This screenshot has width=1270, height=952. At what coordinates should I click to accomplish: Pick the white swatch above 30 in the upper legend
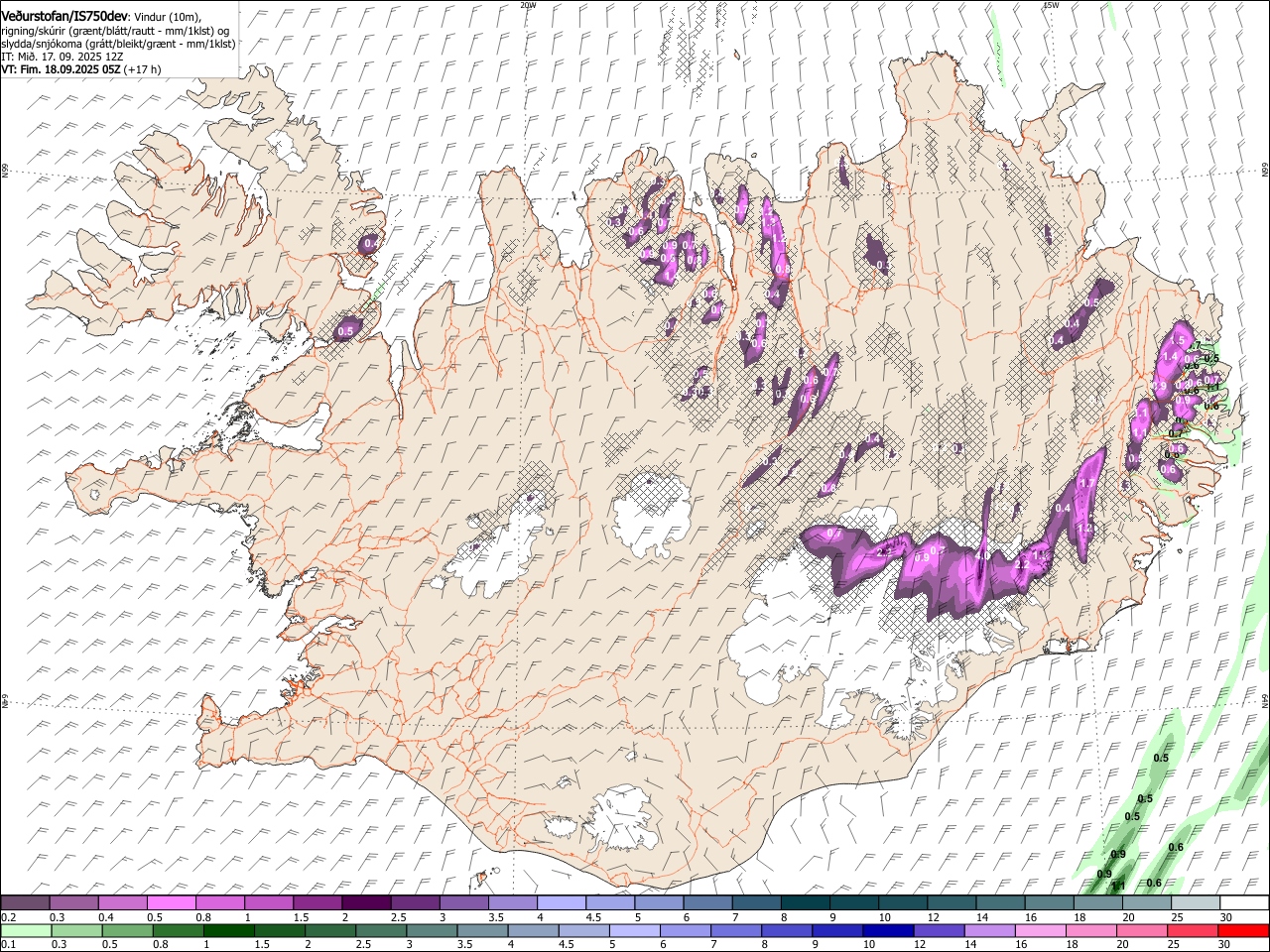1243,903
